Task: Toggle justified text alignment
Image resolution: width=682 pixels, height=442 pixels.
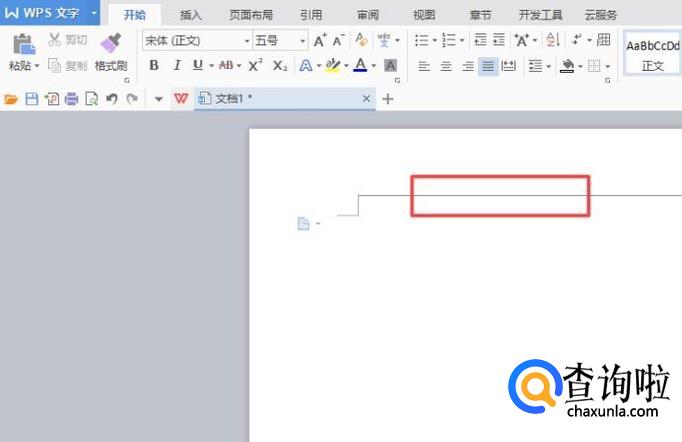Action: (x=487, y=66)
